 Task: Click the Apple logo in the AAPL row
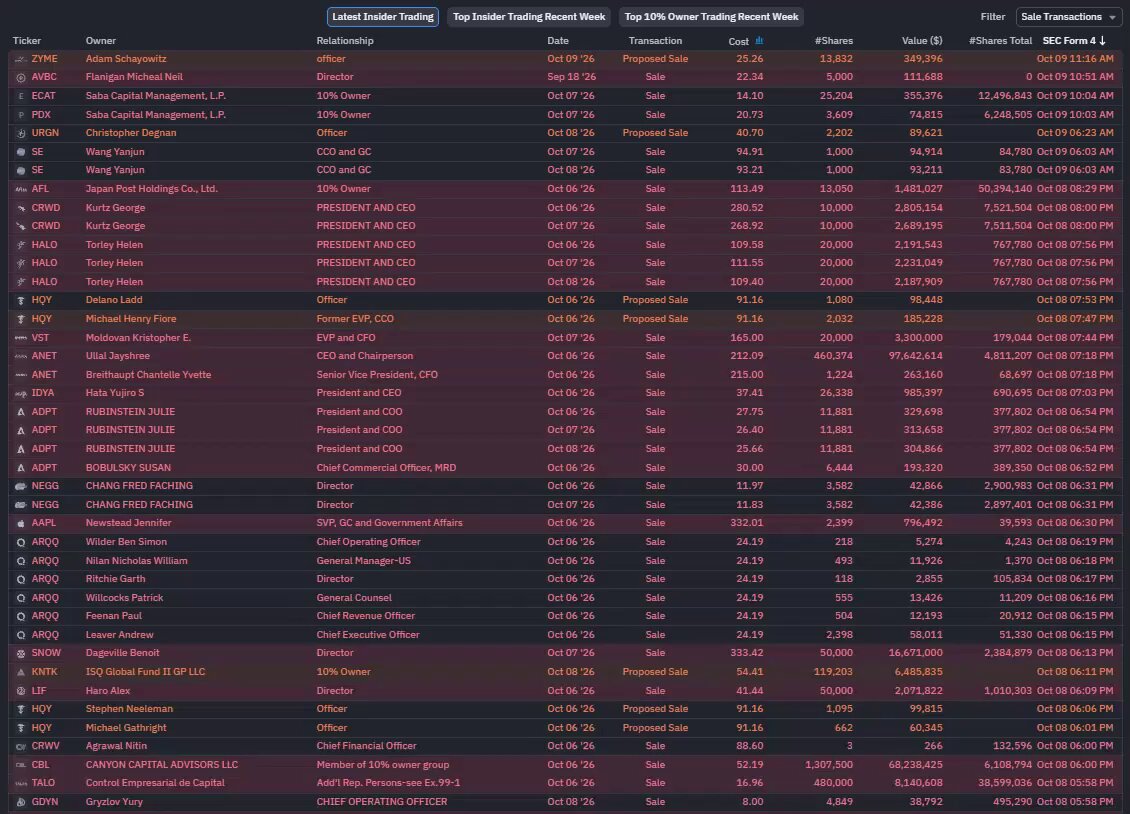pyautogui.click(x=21, y=523)
